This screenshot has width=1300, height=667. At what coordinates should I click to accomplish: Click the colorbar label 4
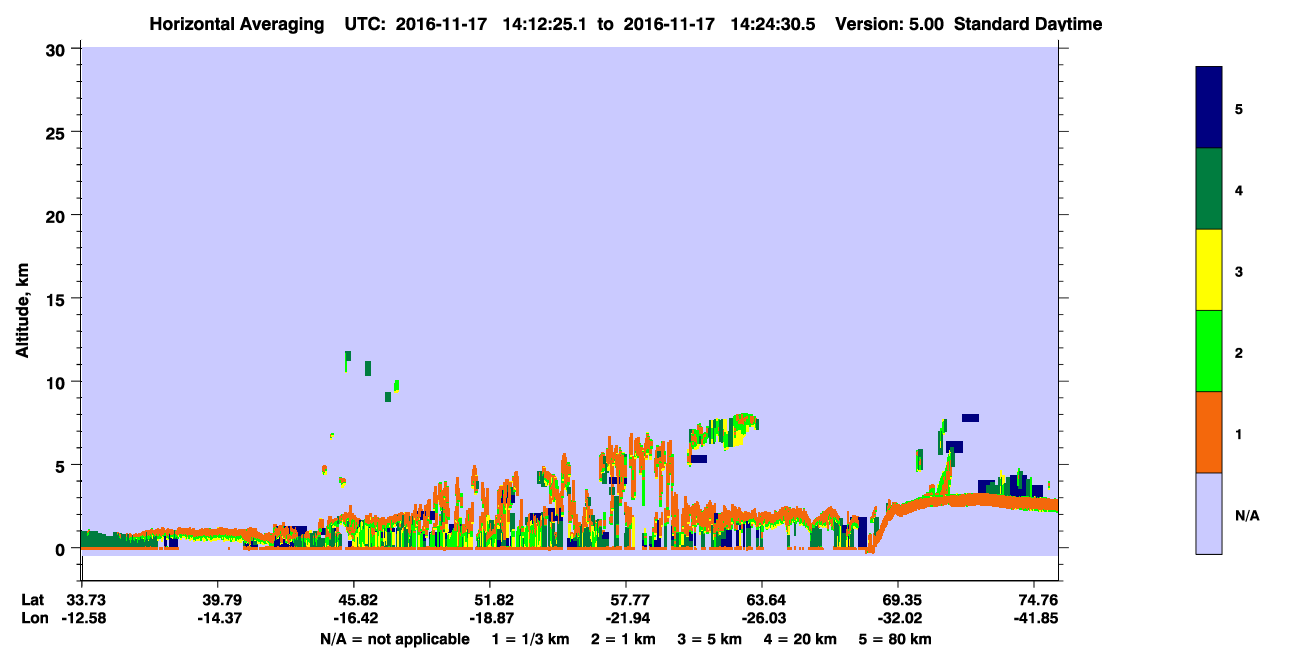tap(1238, 189)
